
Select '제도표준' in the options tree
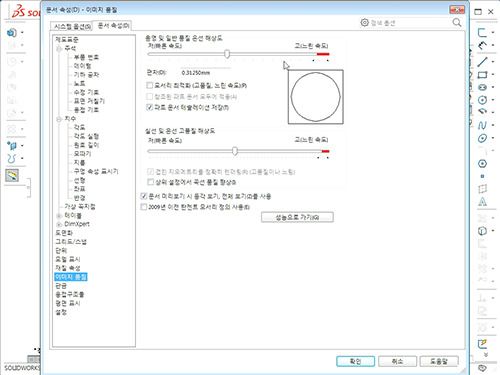click(67, 40)
